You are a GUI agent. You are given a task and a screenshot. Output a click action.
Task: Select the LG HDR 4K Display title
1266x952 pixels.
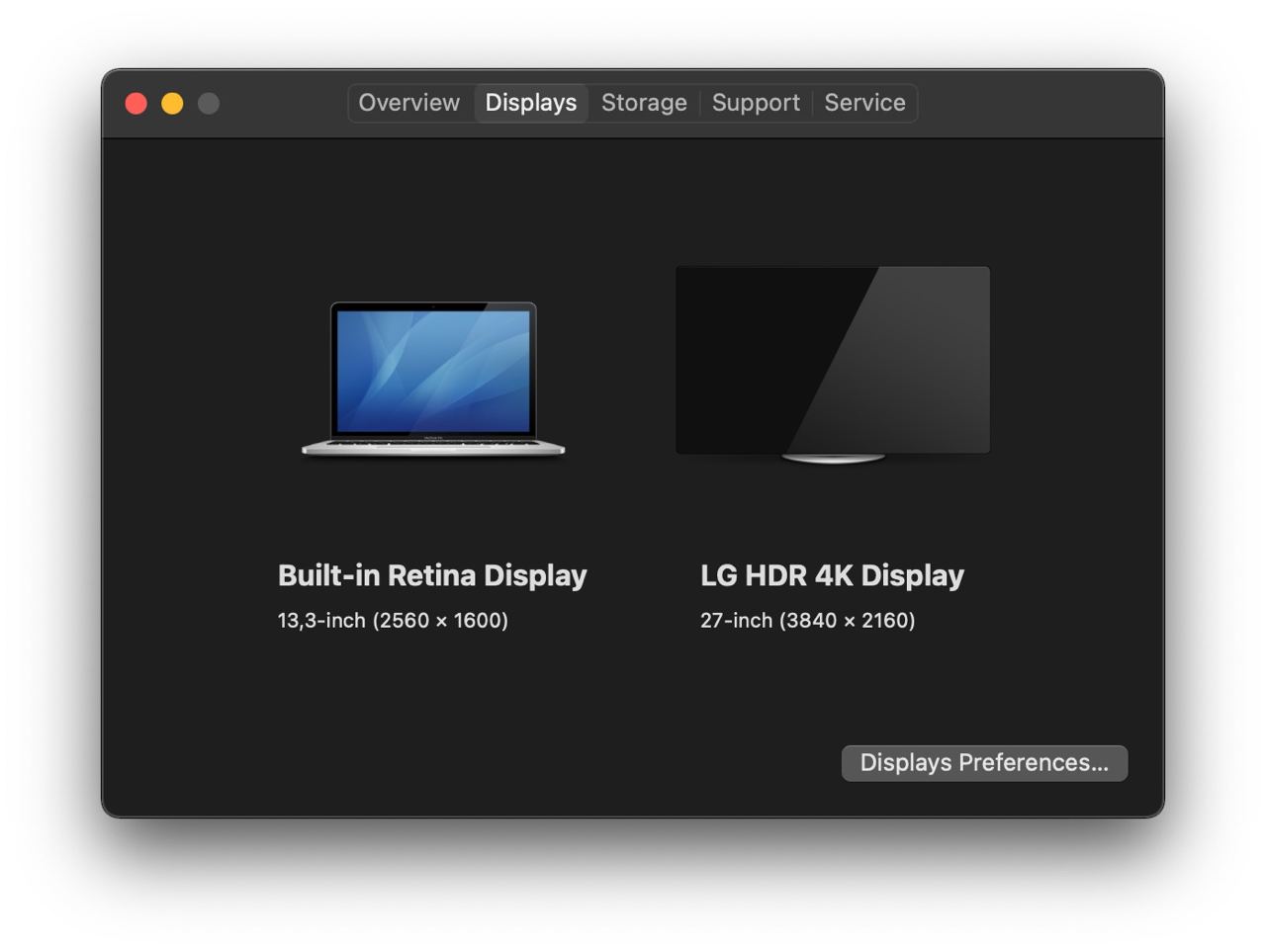[832, 575]
